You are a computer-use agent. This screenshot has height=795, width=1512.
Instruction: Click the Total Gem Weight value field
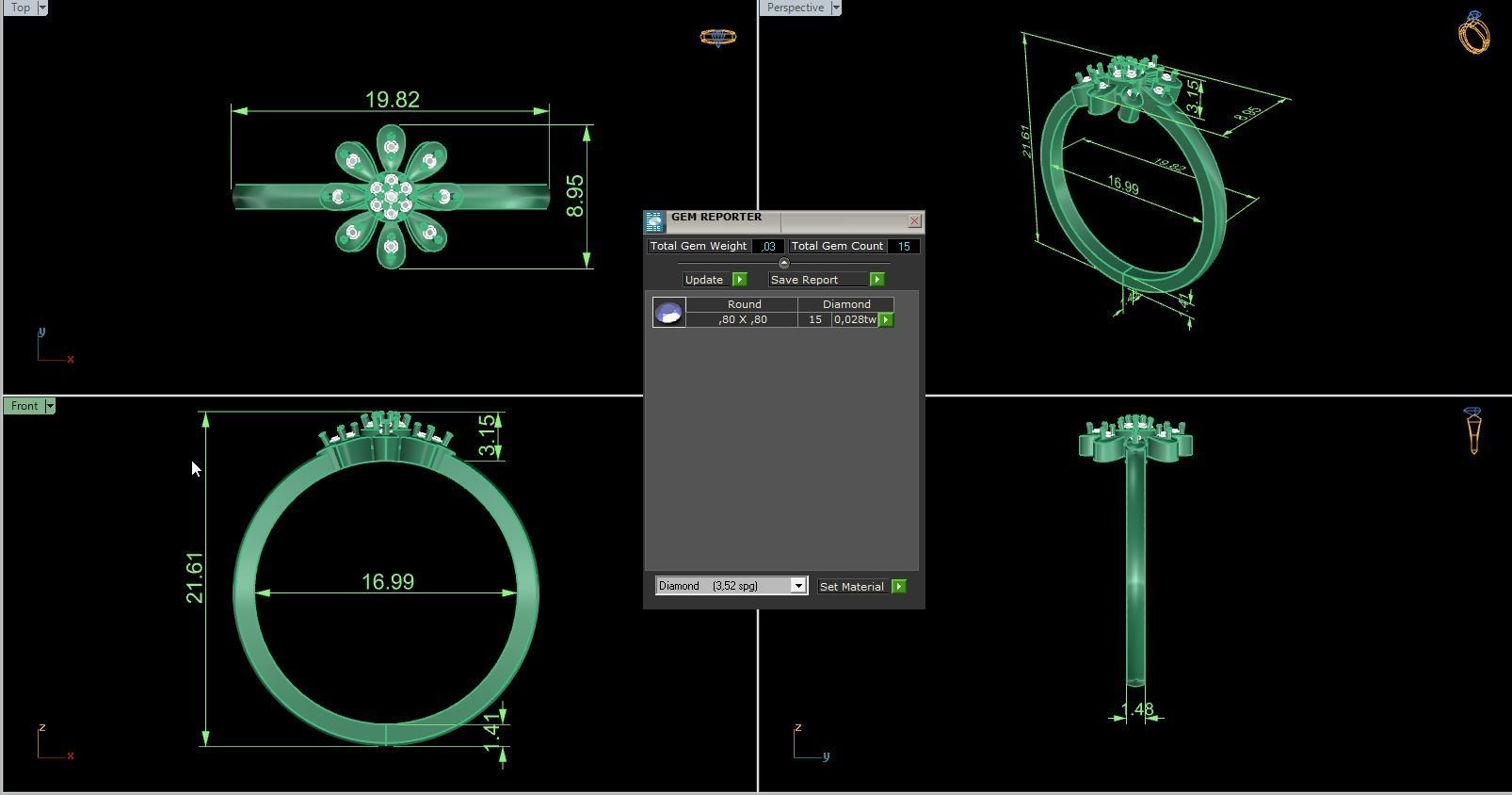(x=768, y=246)
